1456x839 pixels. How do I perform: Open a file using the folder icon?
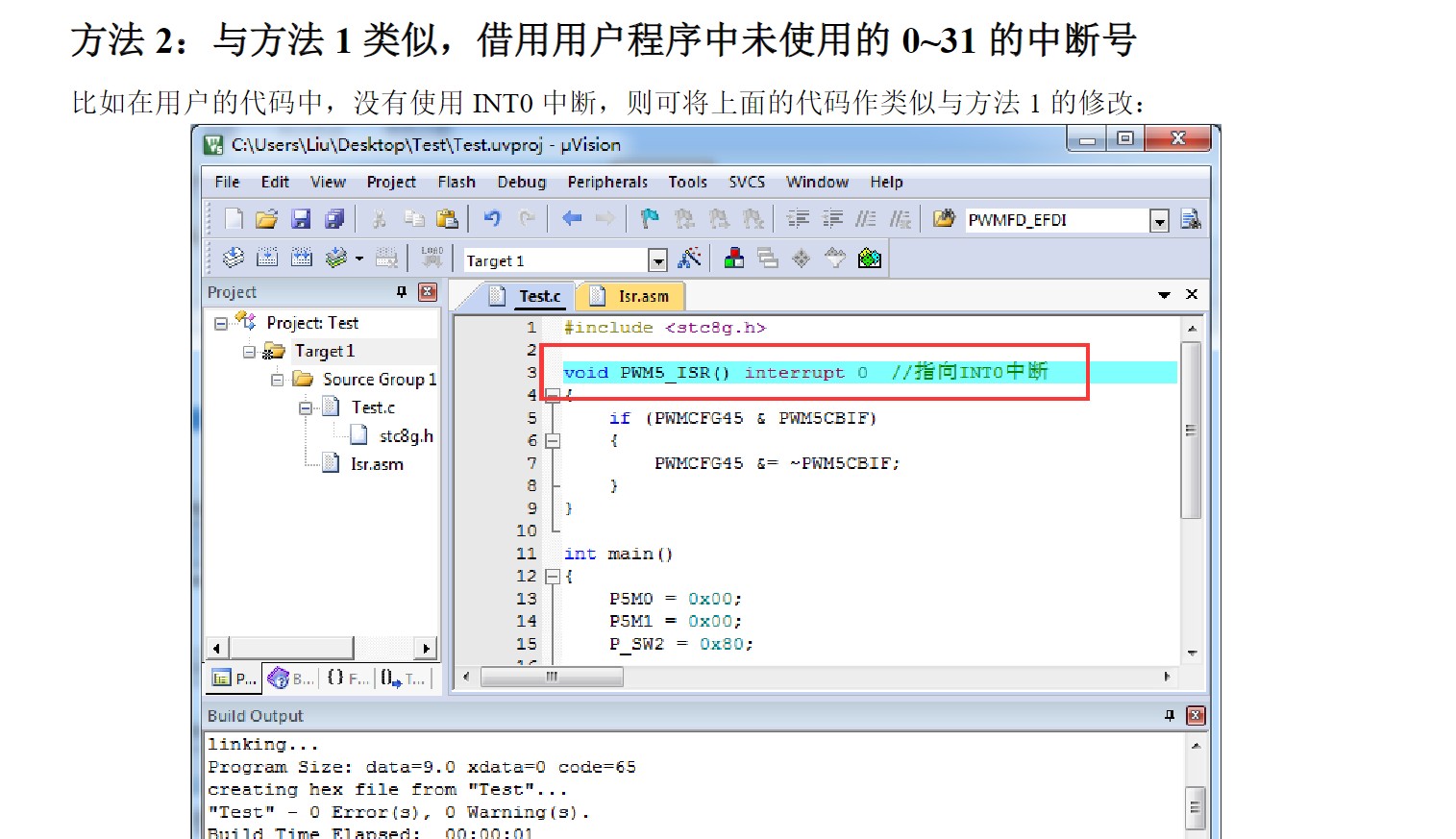(267, 219)
